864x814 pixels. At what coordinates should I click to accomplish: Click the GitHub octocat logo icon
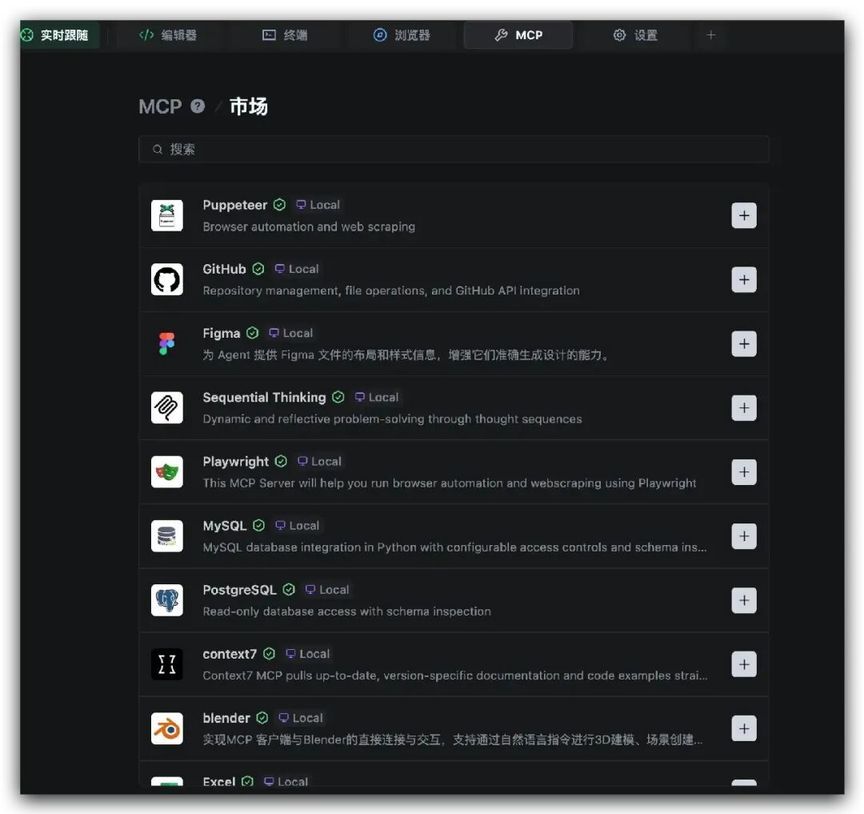coord(167,279)
